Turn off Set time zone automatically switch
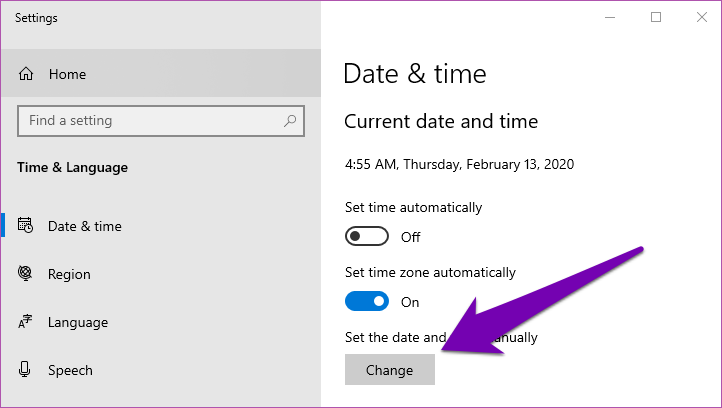The height and width of the screenshot is (408, 722). coord(367,301)
